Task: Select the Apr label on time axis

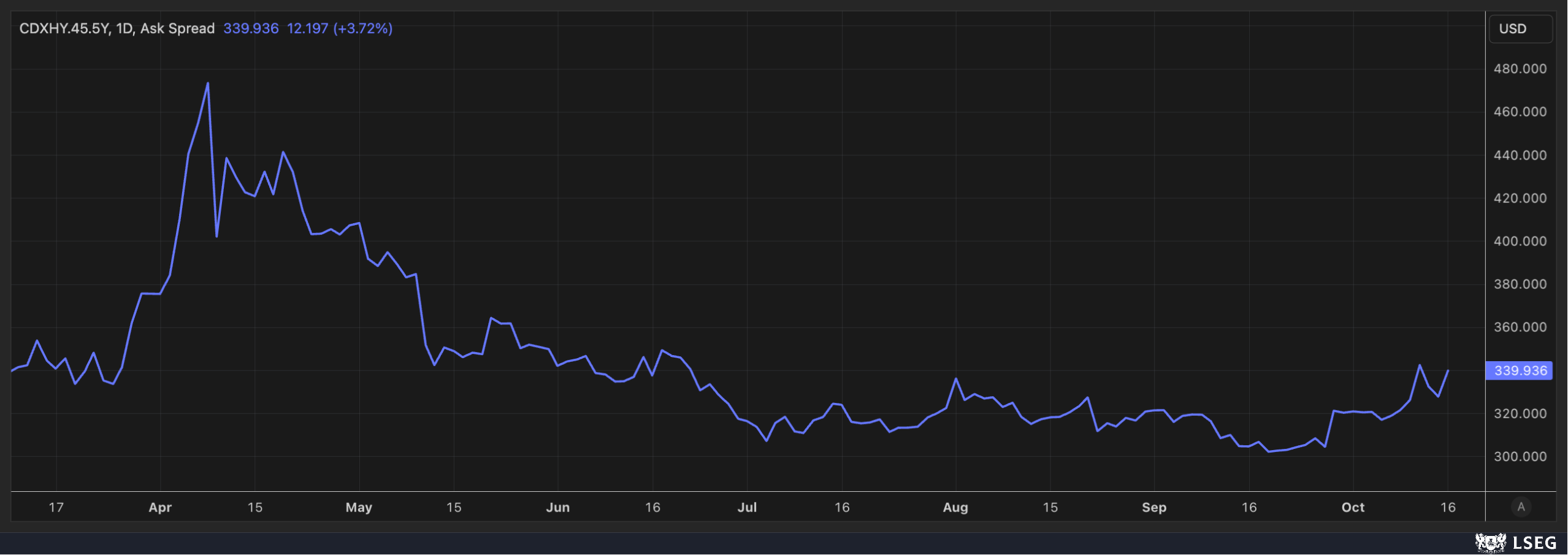Action: (160, 507)
